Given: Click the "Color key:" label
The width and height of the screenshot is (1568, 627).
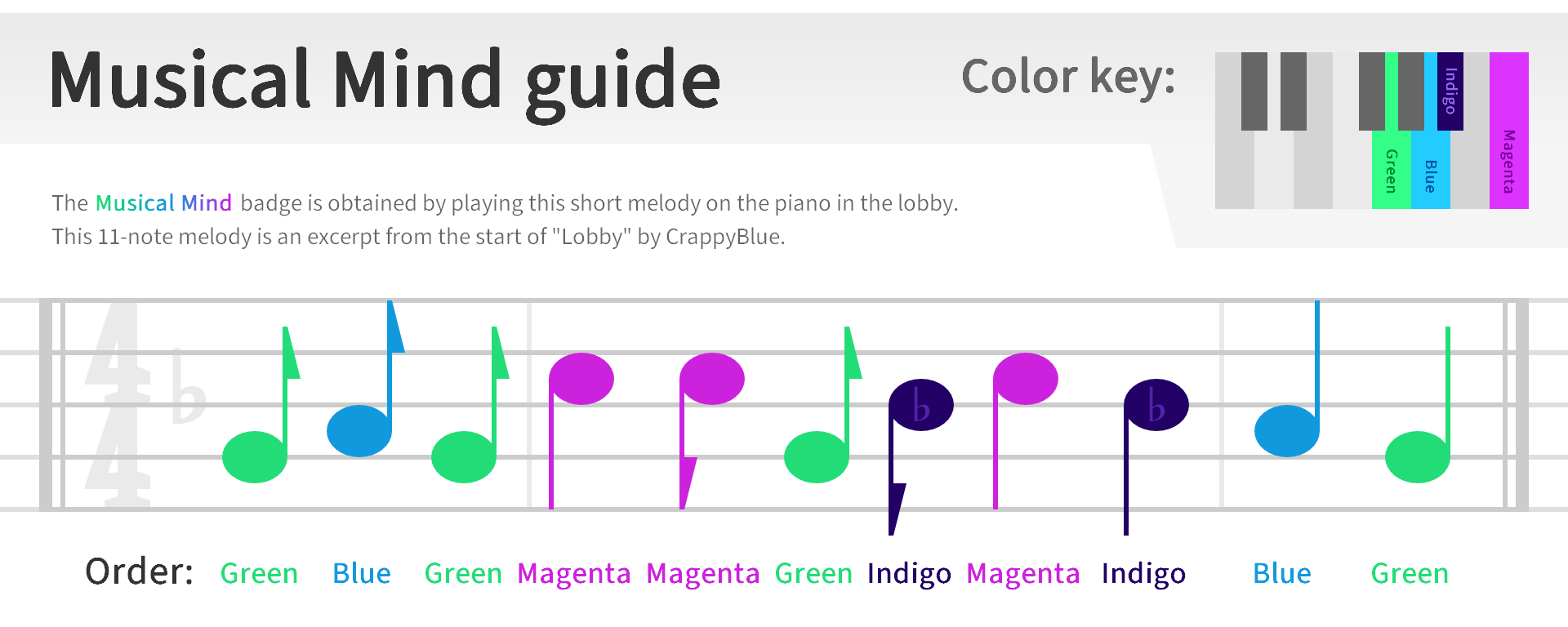Looking at the screenshot, I should coord(1068,77).
